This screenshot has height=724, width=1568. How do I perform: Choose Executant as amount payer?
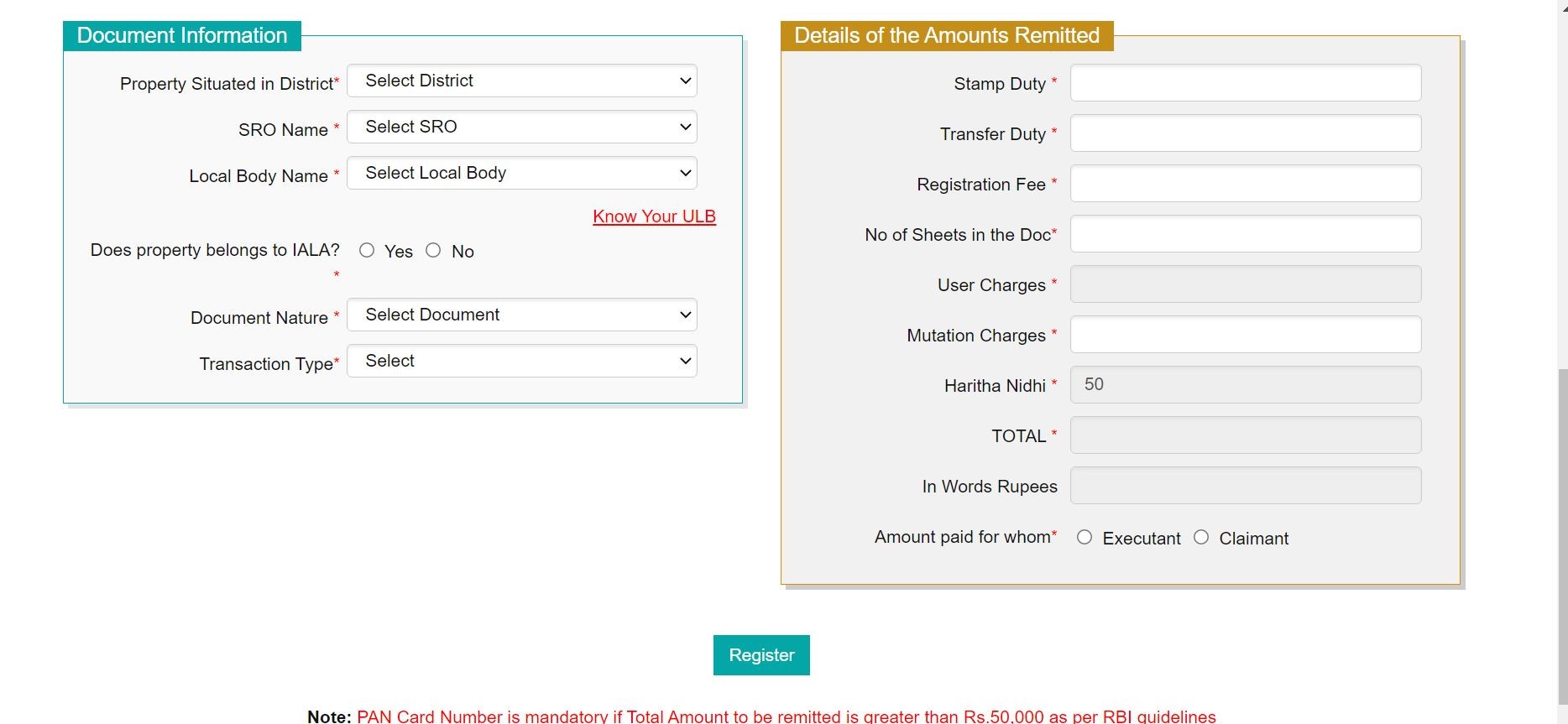(1085, 537)
